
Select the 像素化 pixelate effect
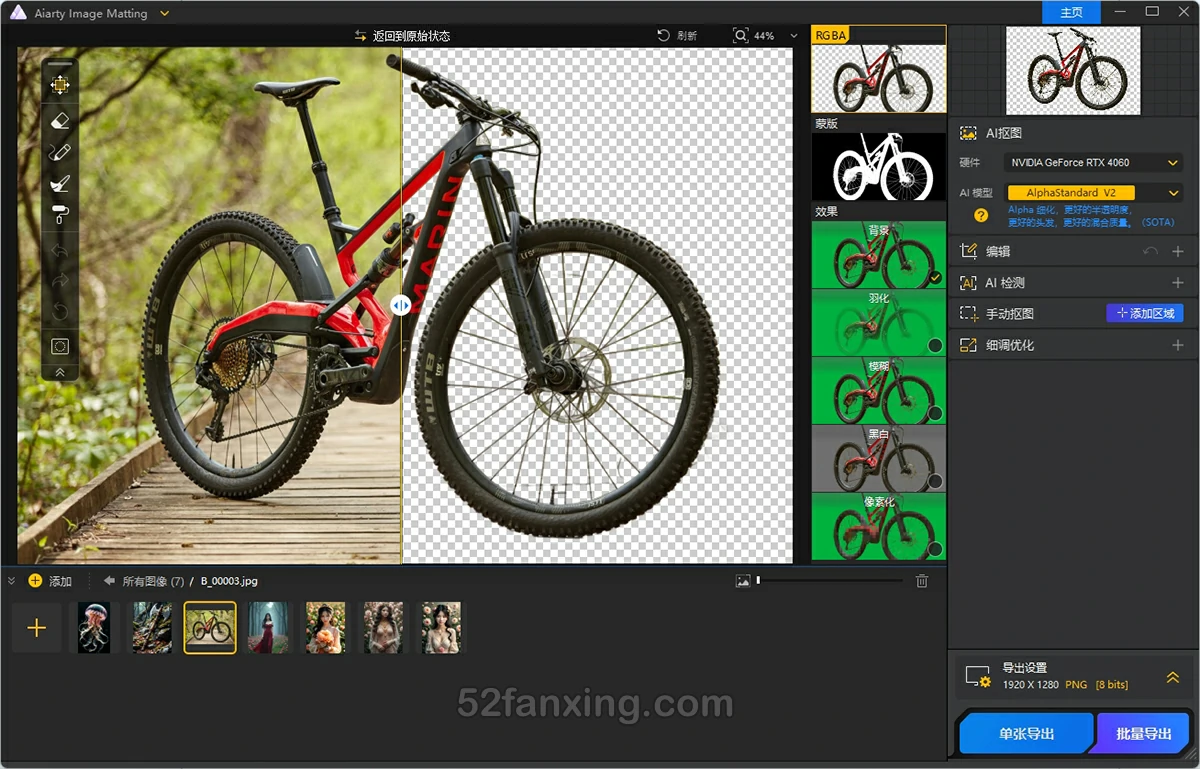878,526
